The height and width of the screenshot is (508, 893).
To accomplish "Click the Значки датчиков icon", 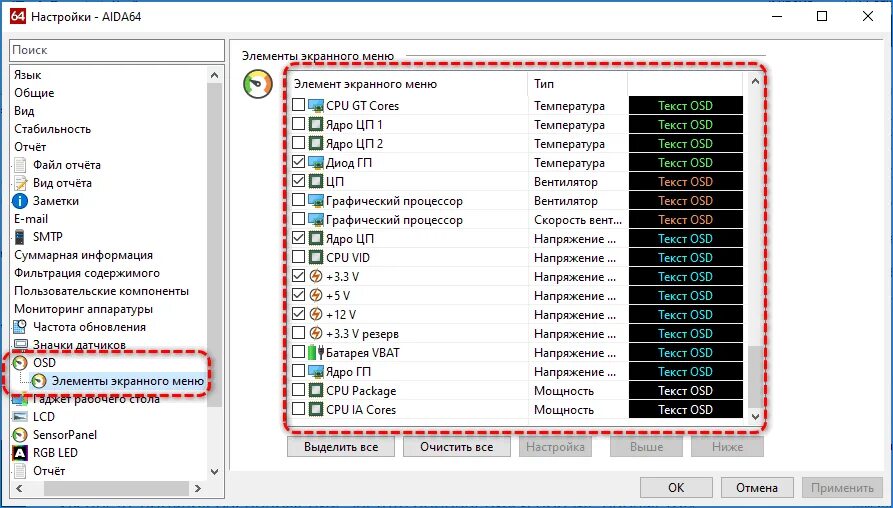I will (x=20, y=345).
